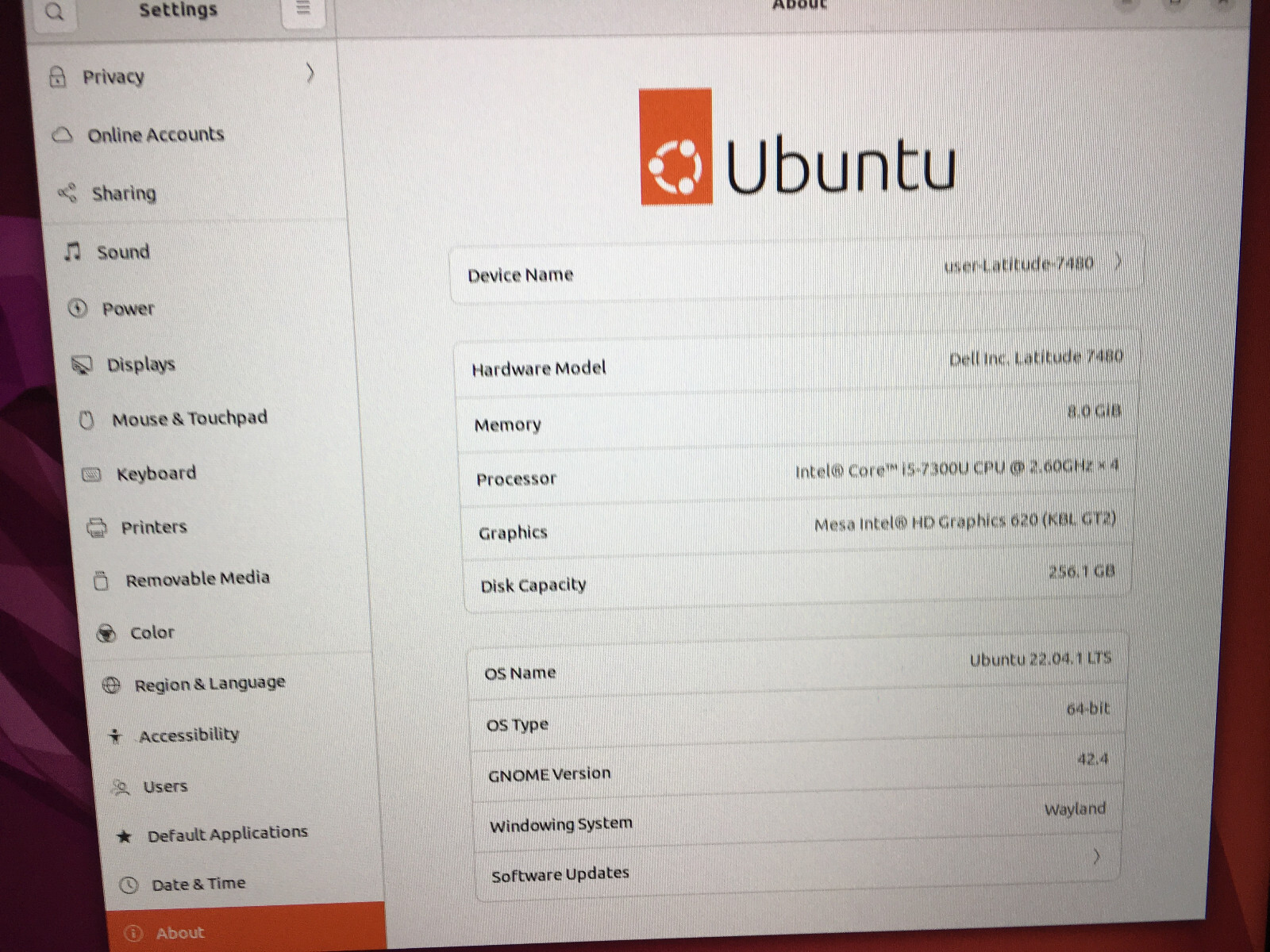Switch to the Sharing panel
The image size is (1270, 952).
tap(194, 193)
